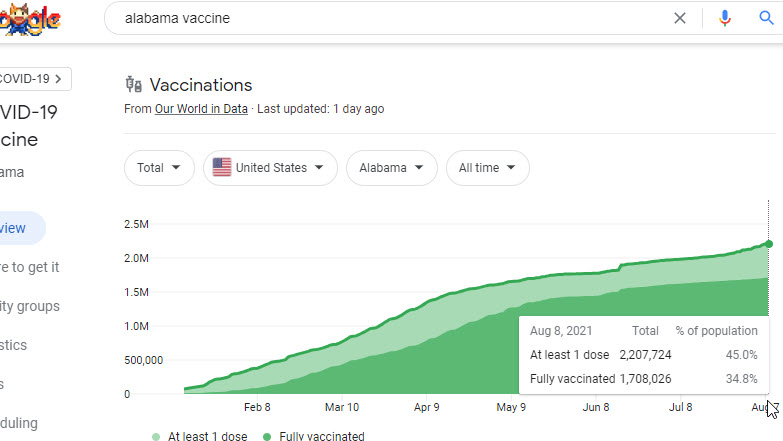Expand the All time range dropdown

tap(487, 168)
